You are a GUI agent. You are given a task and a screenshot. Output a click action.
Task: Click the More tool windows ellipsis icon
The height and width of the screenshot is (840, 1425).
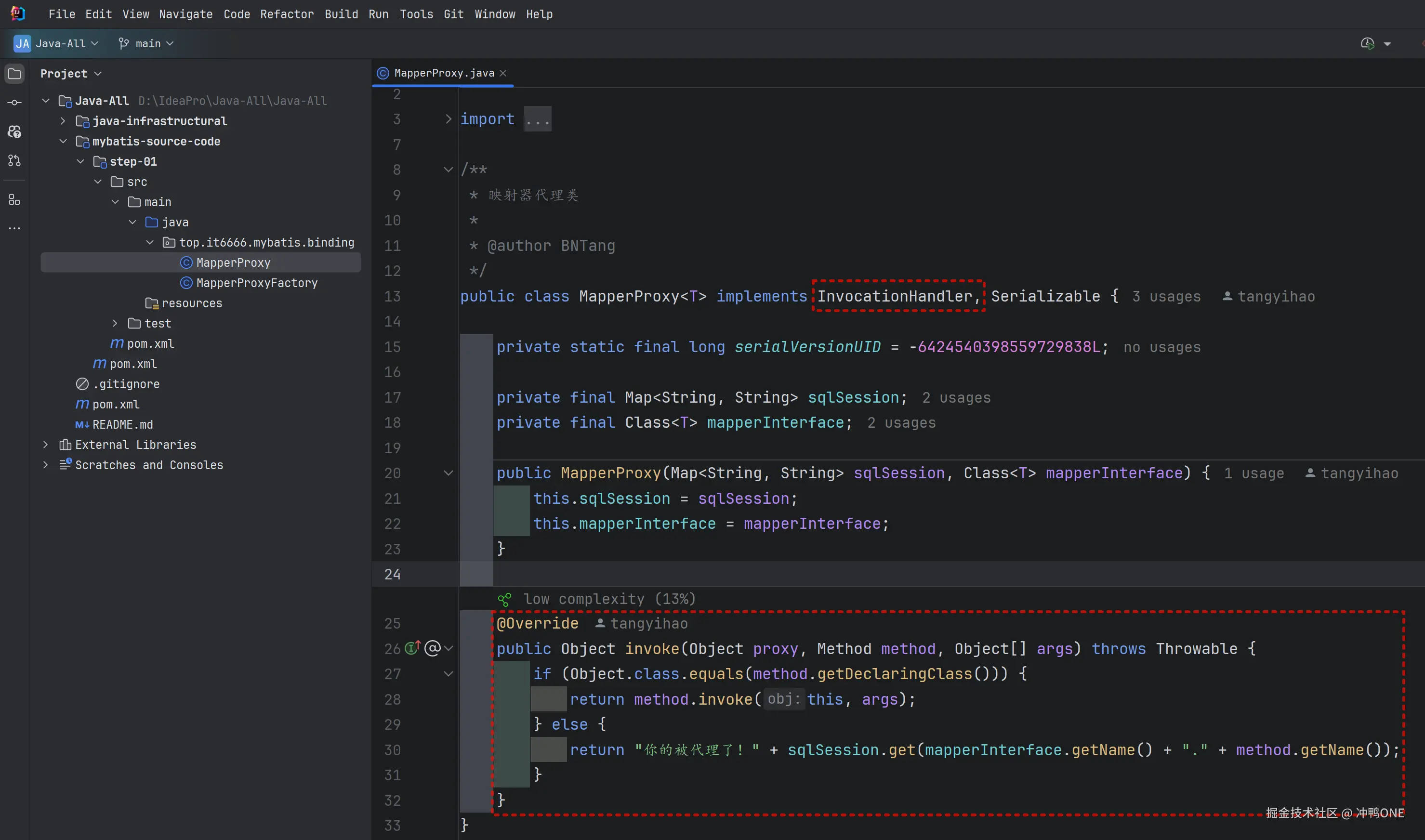click(15, 228)
